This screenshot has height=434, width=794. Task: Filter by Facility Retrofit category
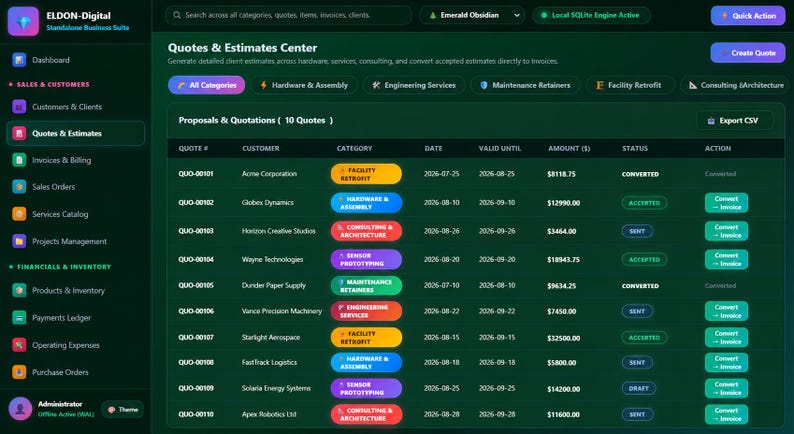coord(630,85)
